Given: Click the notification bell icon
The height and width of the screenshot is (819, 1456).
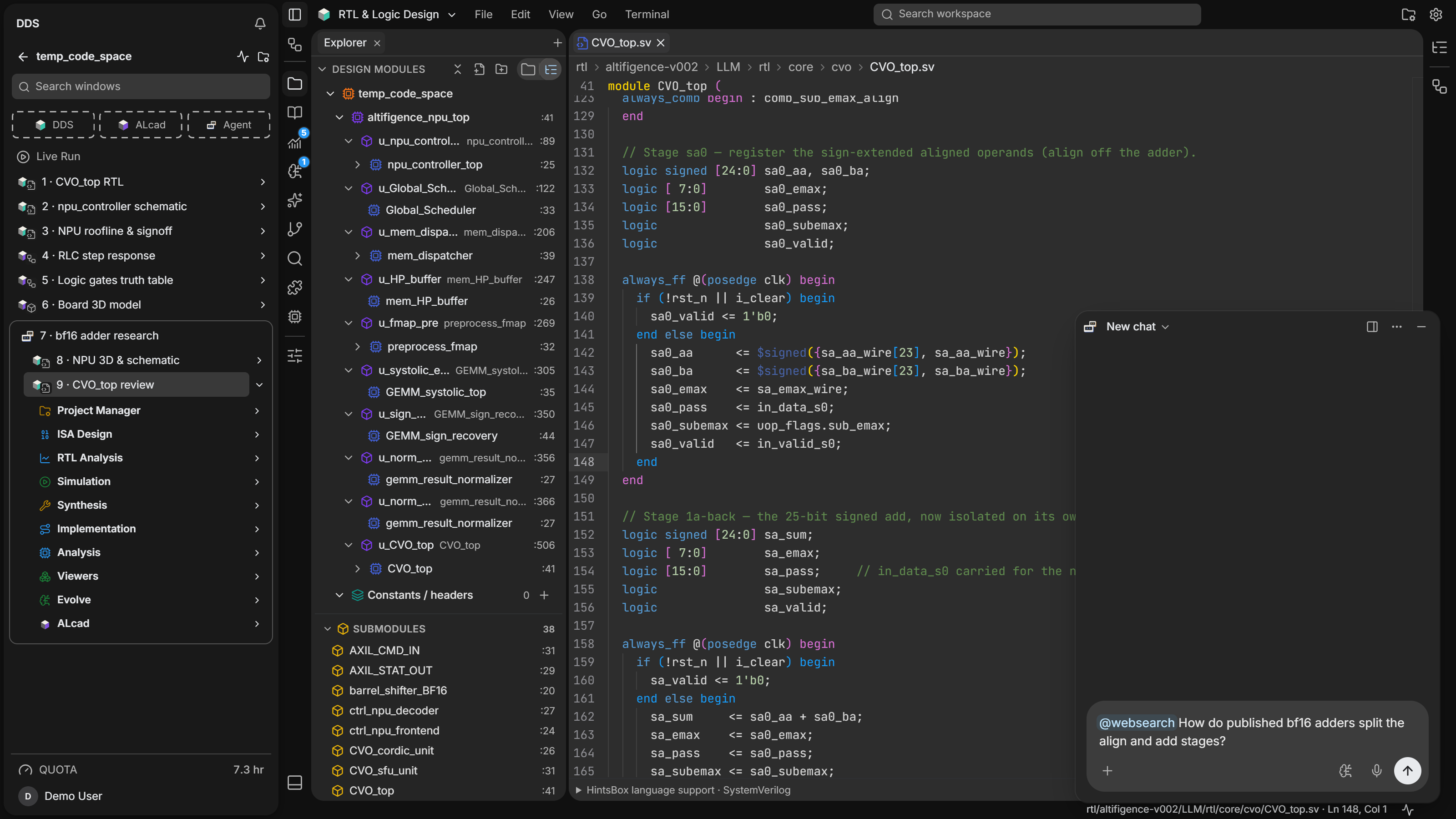Looking at the screenshot, I should (260, 23).
